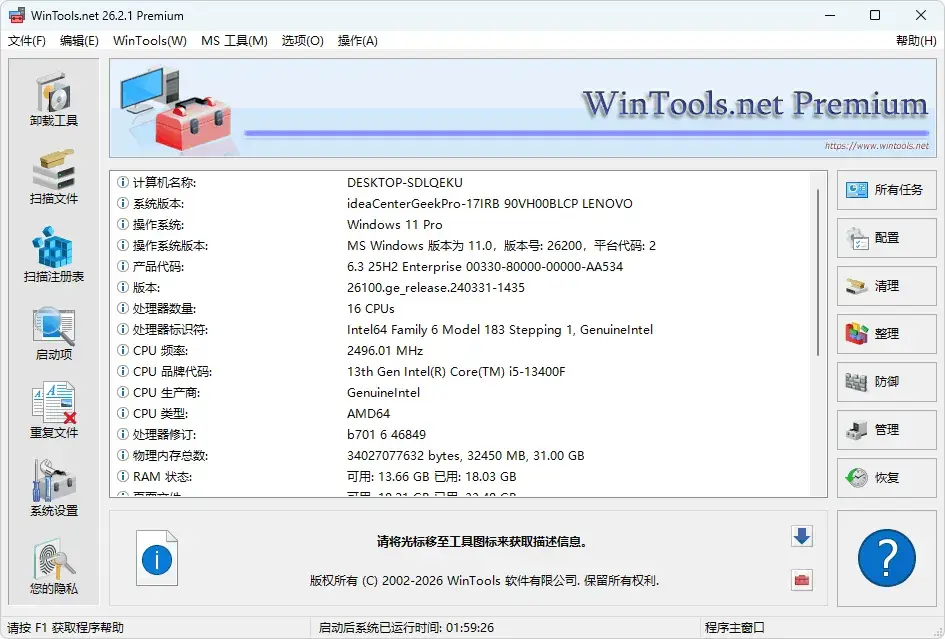Open the WinTools(W) menu
This screenshot has height=639, width=945.
click(x=149, y=40)
